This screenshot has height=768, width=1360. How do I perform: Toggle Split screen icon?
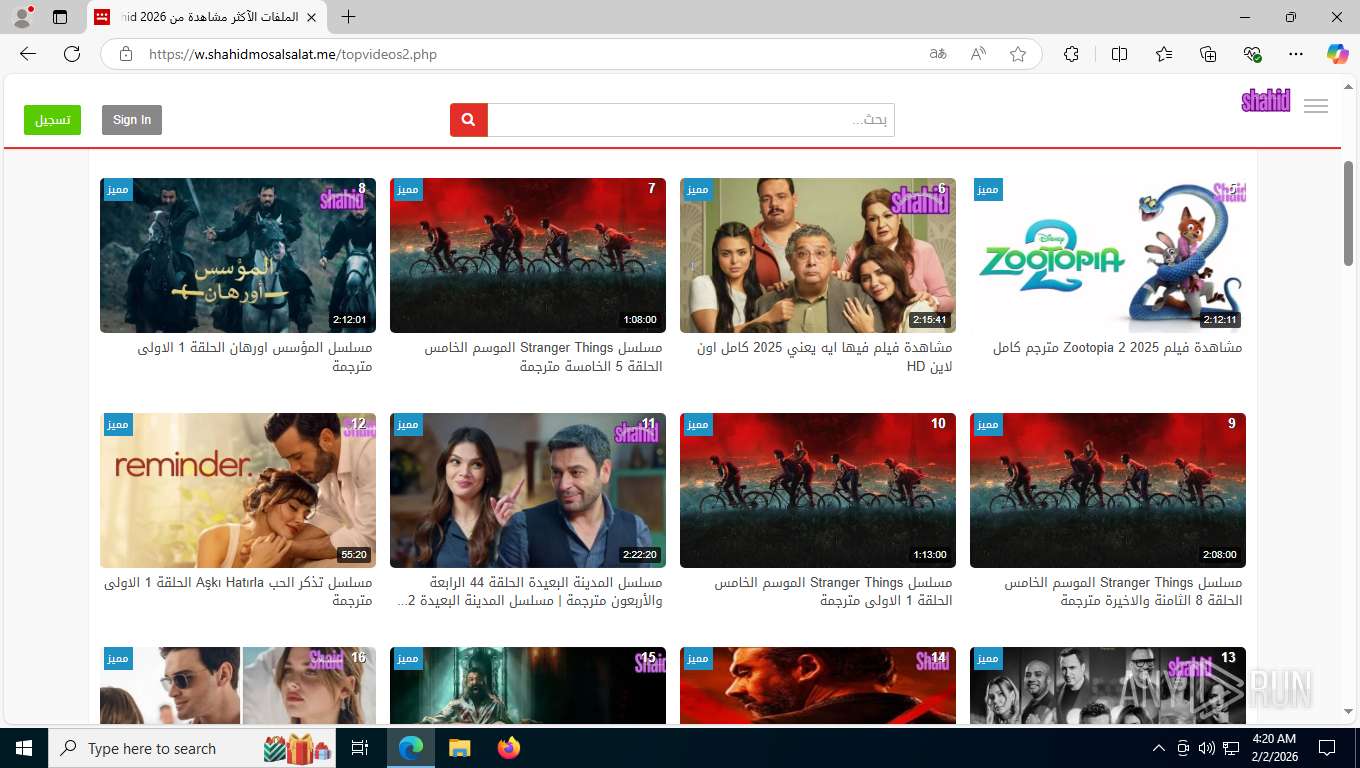tap(1120, 54)
